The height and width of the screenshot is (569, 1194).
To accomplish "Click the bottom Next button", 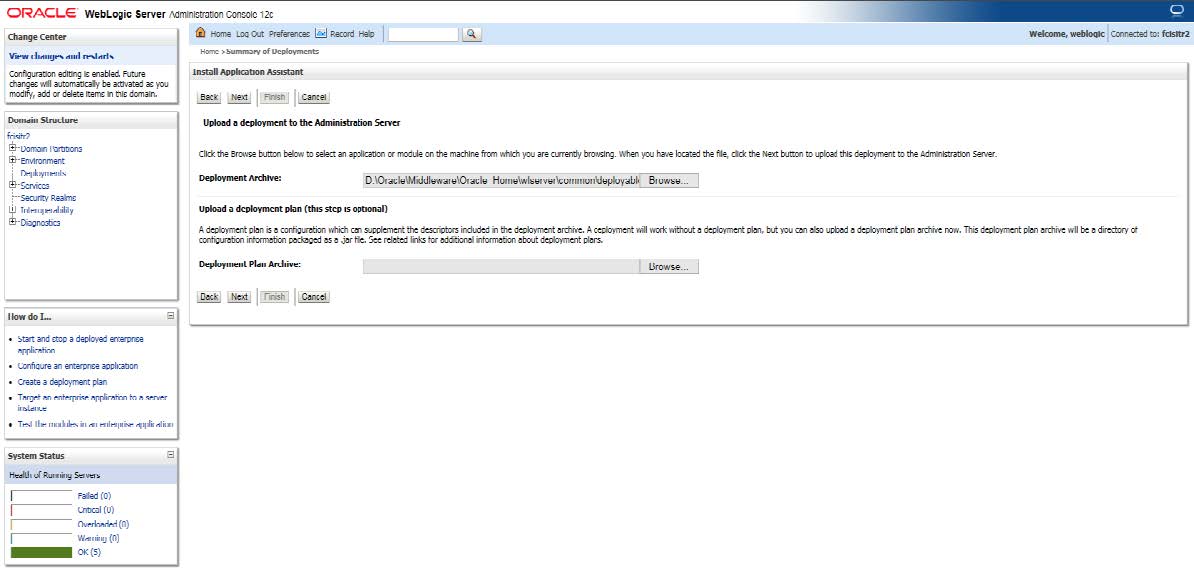I will (239, 297).
